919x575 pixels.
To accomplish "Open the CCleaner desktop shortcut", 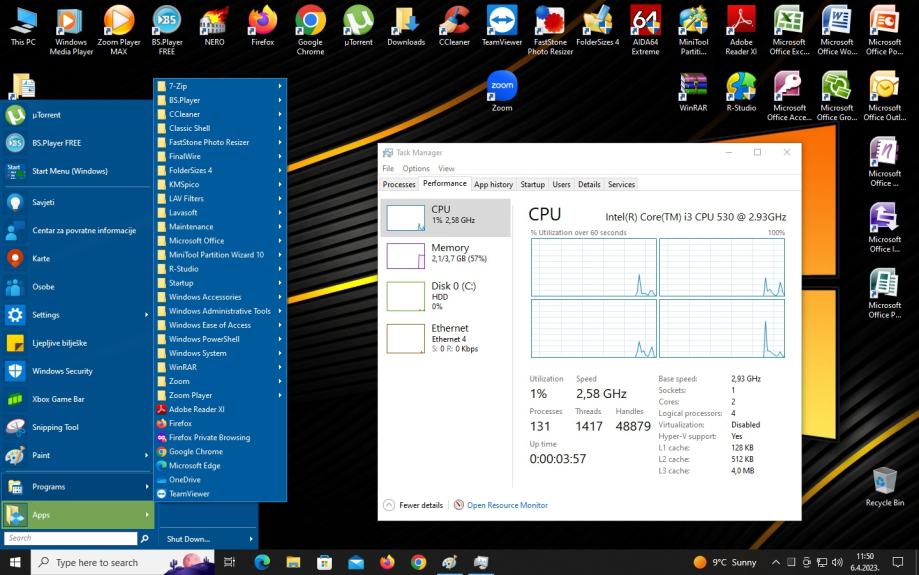I will click(454, 25).
